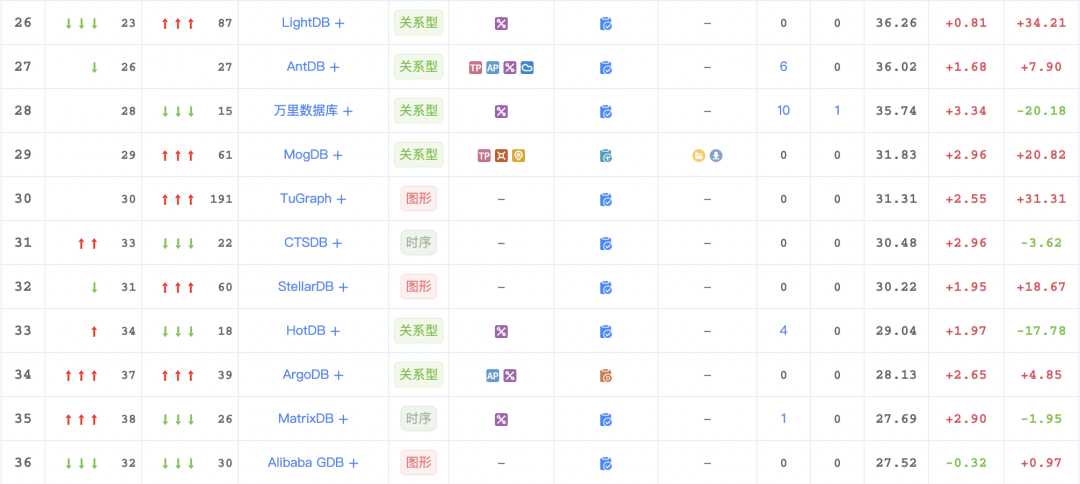Click the clipboard check icon in Alibaba GDB row
The height and width of the screenshot is (484, 1080).
606,464
